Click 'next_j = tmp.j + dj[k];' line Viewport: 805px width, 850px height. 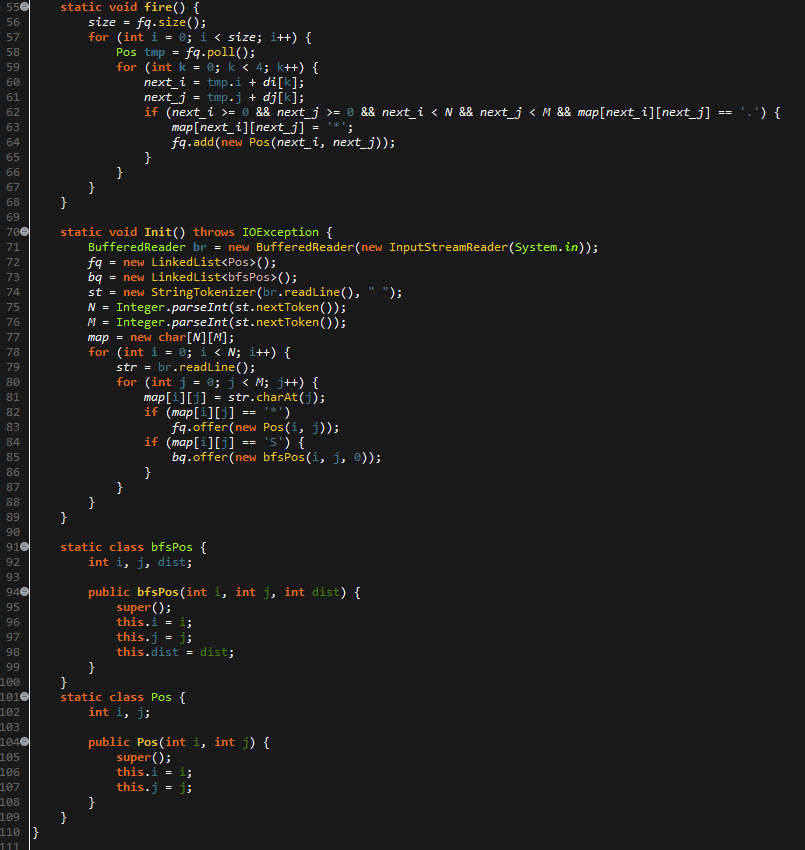224,98
